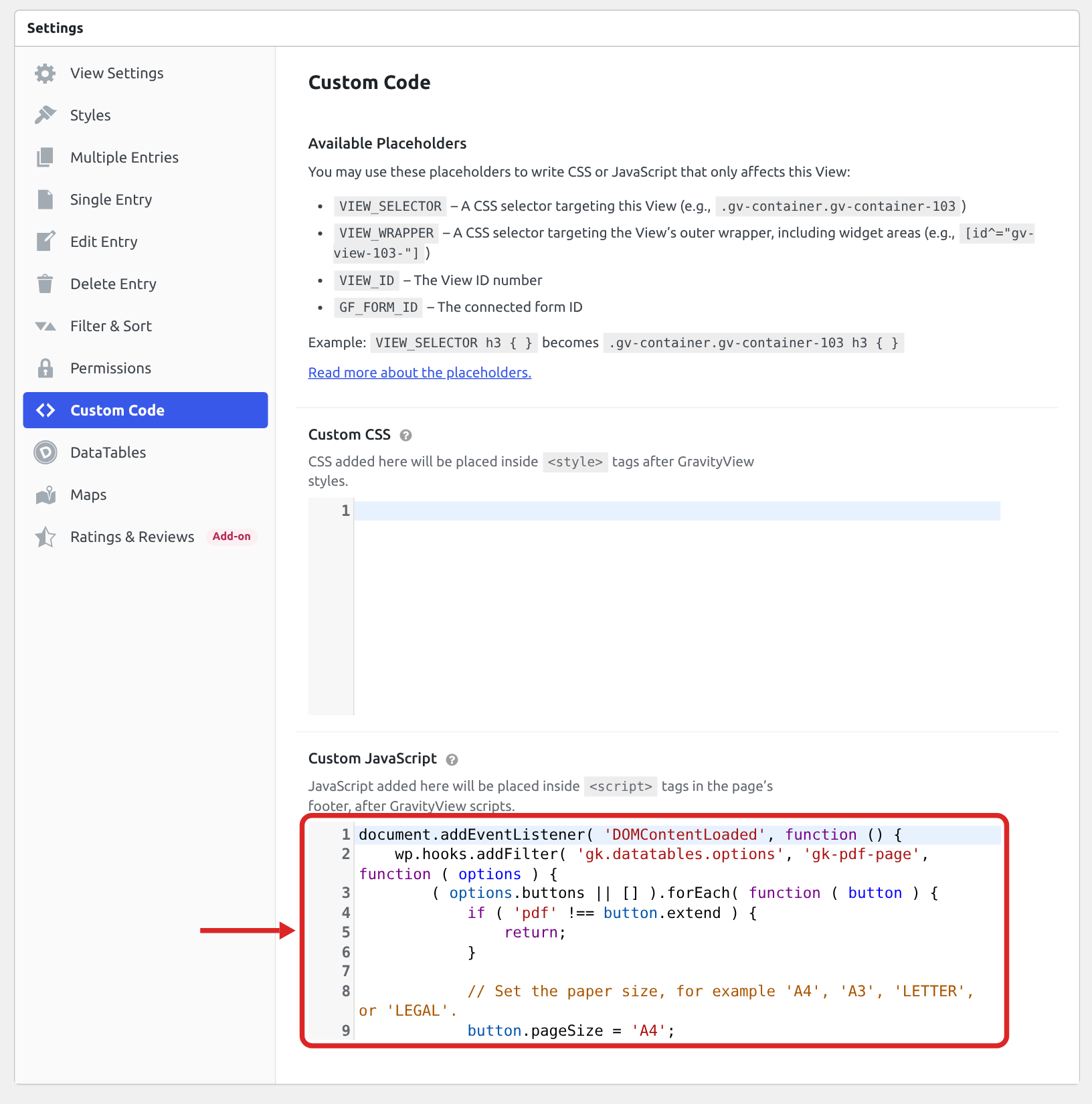Click the VIEW_WRAPPER placeholder code
Image resolution: width=1092 pixels, height=1104 pixels.
[x=386, y=233]
